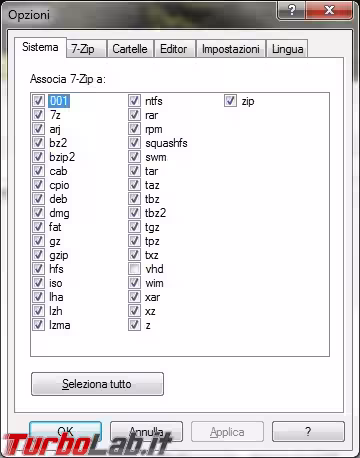Switch to the 7-Zip tab

[86, 49]
